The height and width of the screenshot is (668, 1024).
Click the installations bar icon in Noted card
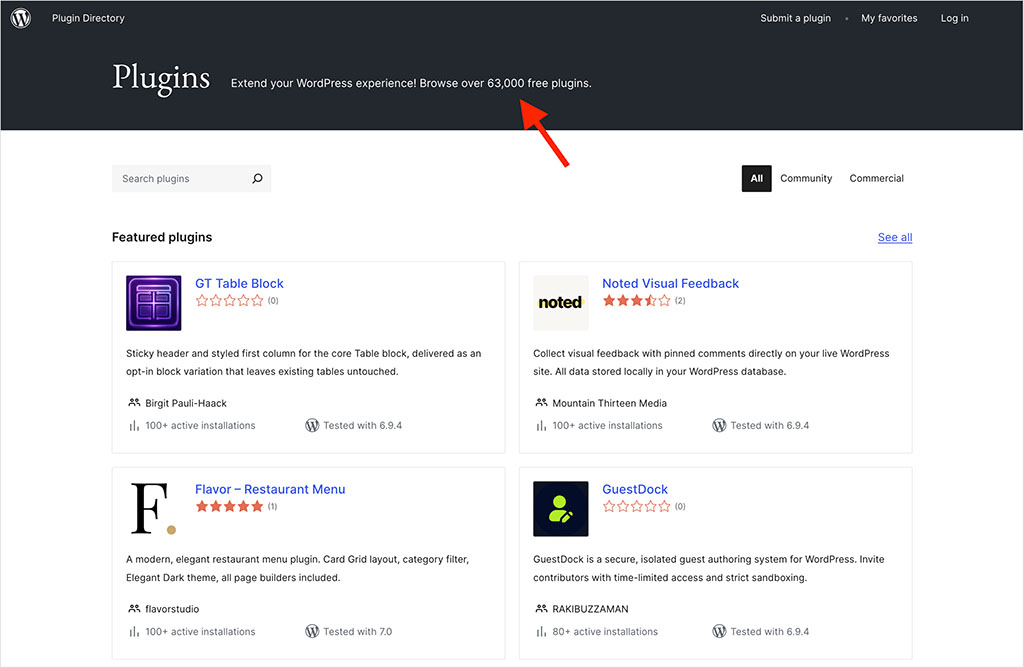541,426
